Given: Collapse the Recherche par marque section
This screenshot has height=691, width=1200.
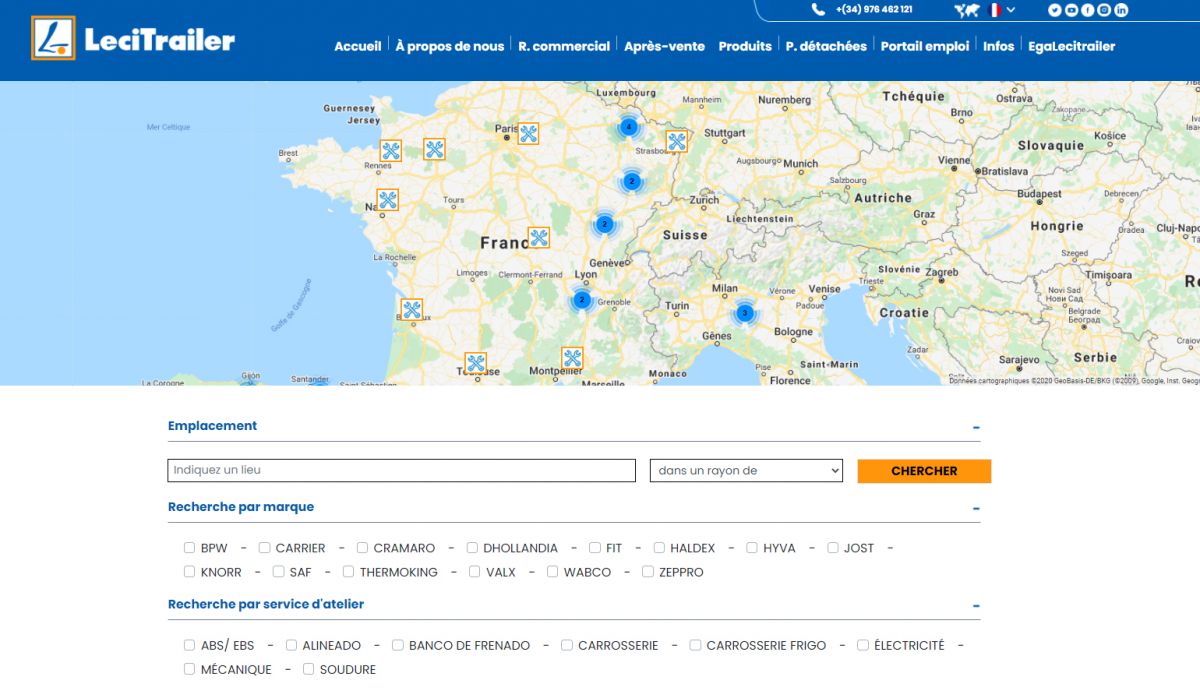Looking at the screenshot, I should (976, 509).
